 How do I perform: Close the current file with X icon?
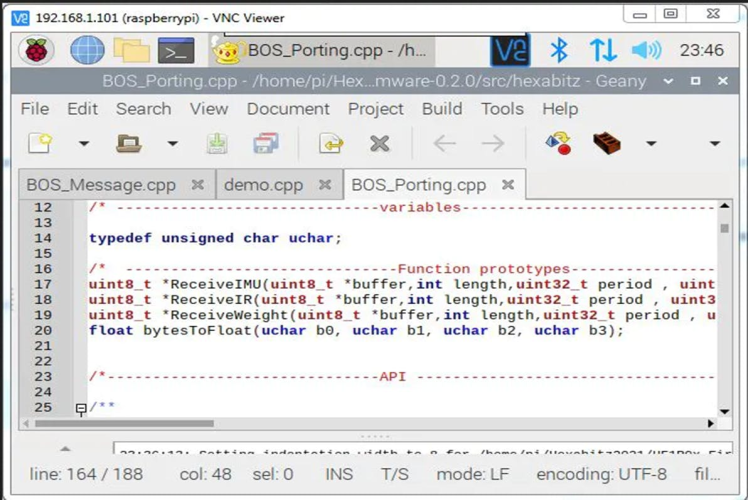point(379,144)
